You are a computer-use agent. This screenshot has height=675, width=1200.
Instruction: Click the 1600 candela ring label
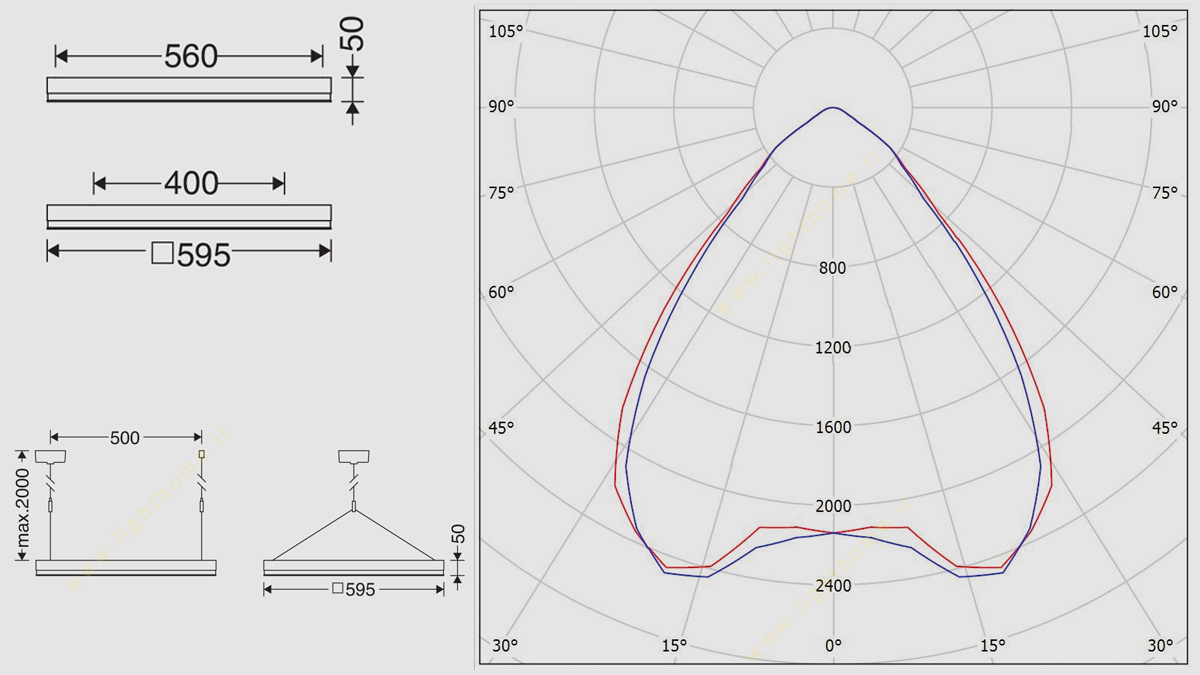pos(833,427)
